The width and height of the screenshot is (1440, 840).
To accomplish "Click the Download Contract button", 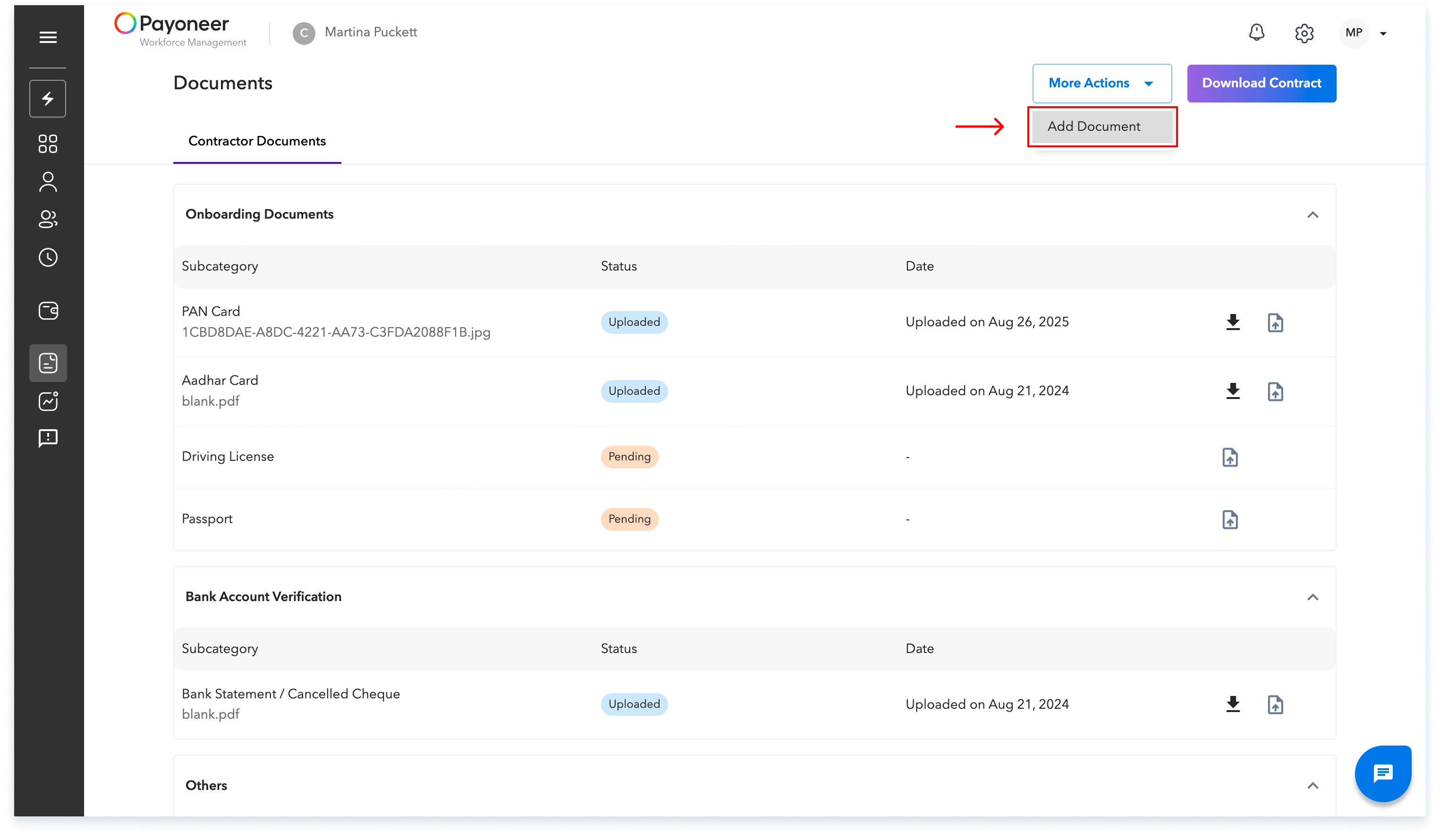I will [x=1261, y=84].
